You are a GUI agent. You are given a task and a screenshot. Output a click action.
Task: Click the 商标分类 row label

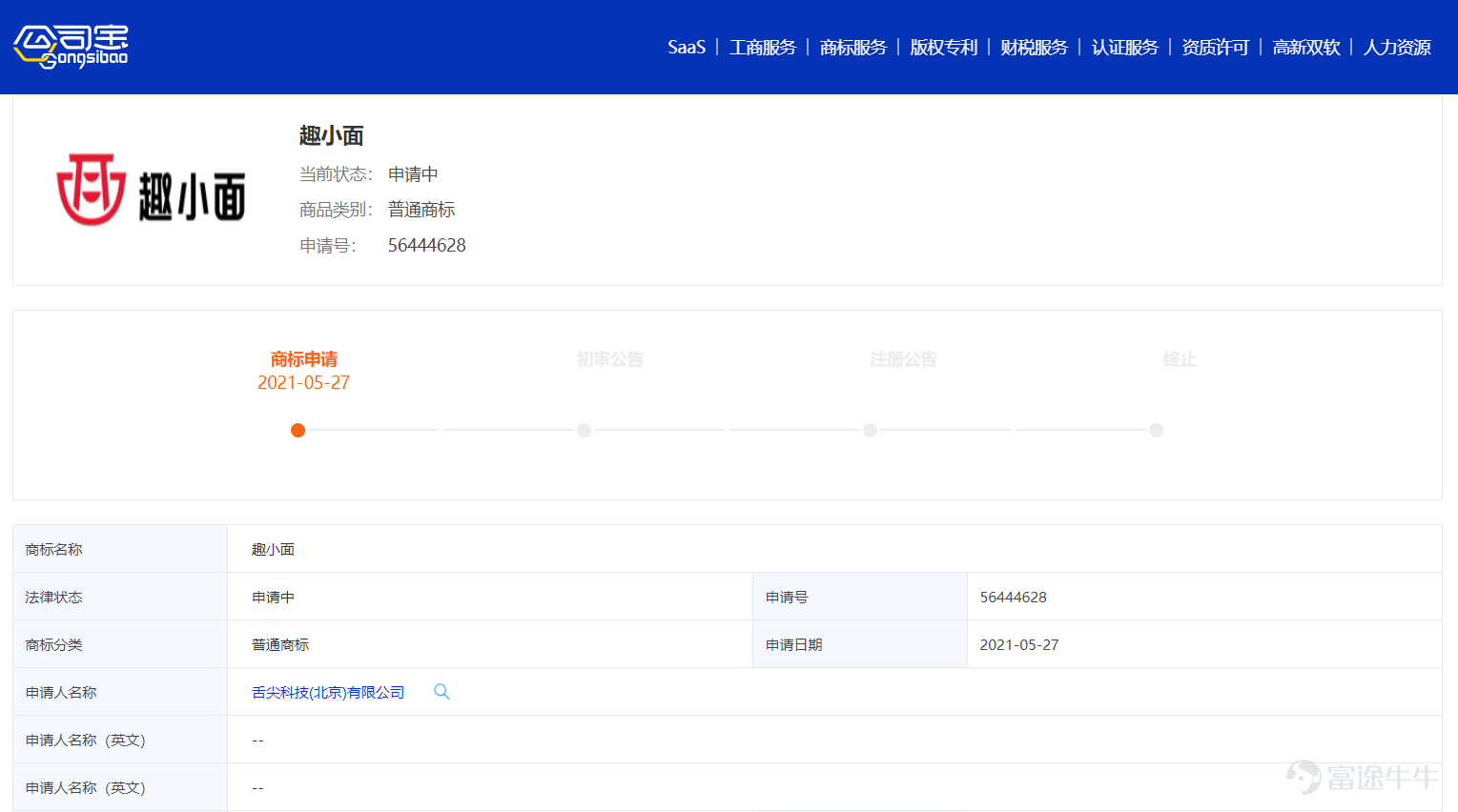pos(53,644)
